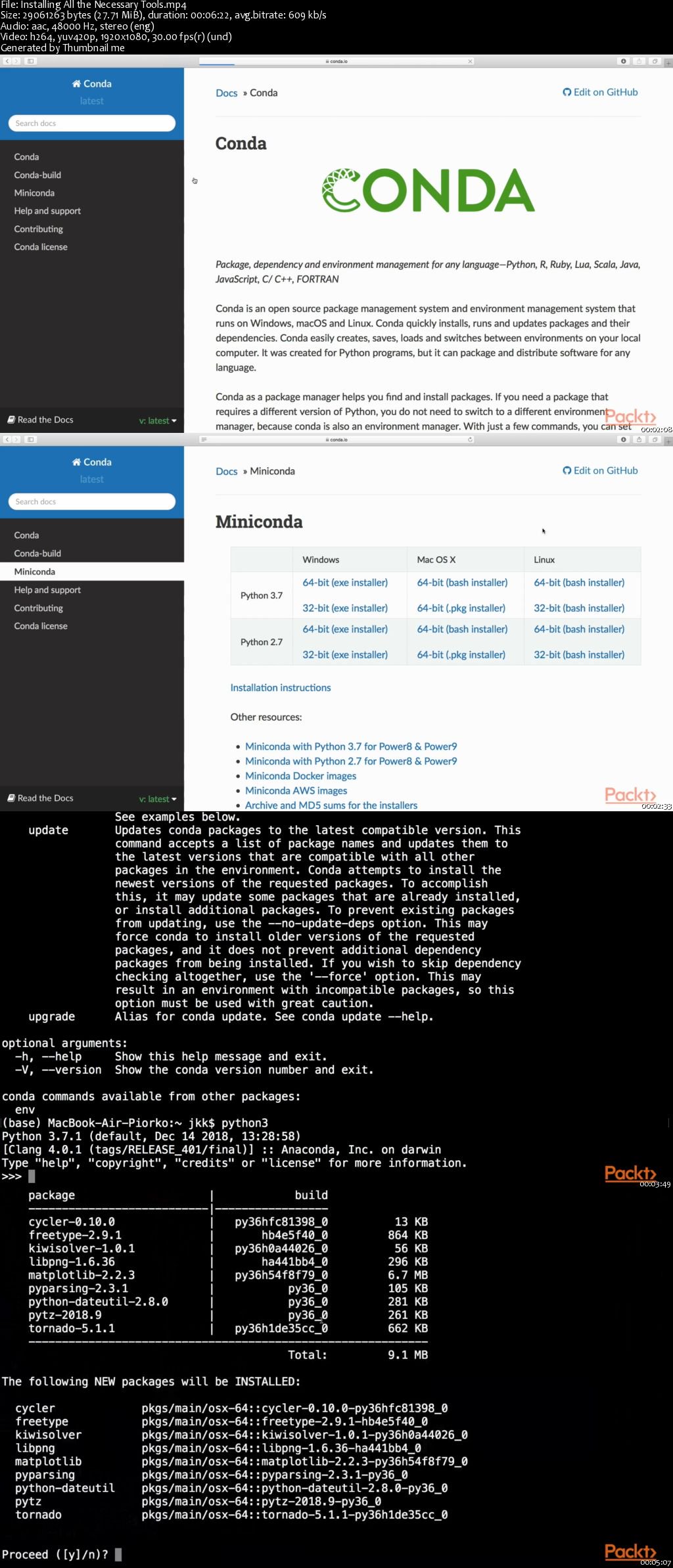Image resolution: width=673 pixels, height=1568 pixels.
Task: Open downloads in the Conda page browser
Action: [x=624, y=61]
